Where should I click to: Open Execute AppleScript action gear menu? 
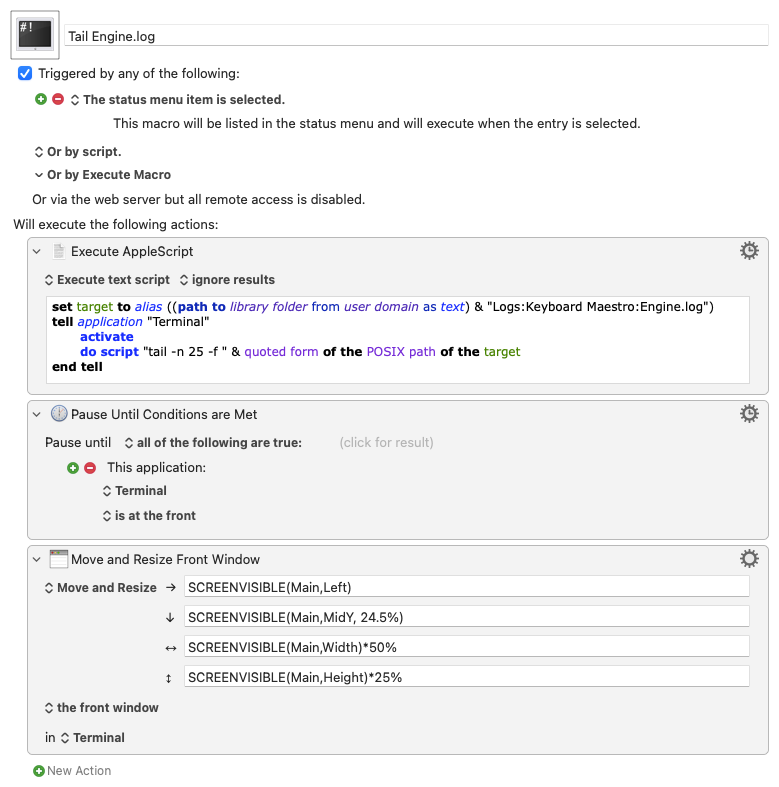pos(749,250)
